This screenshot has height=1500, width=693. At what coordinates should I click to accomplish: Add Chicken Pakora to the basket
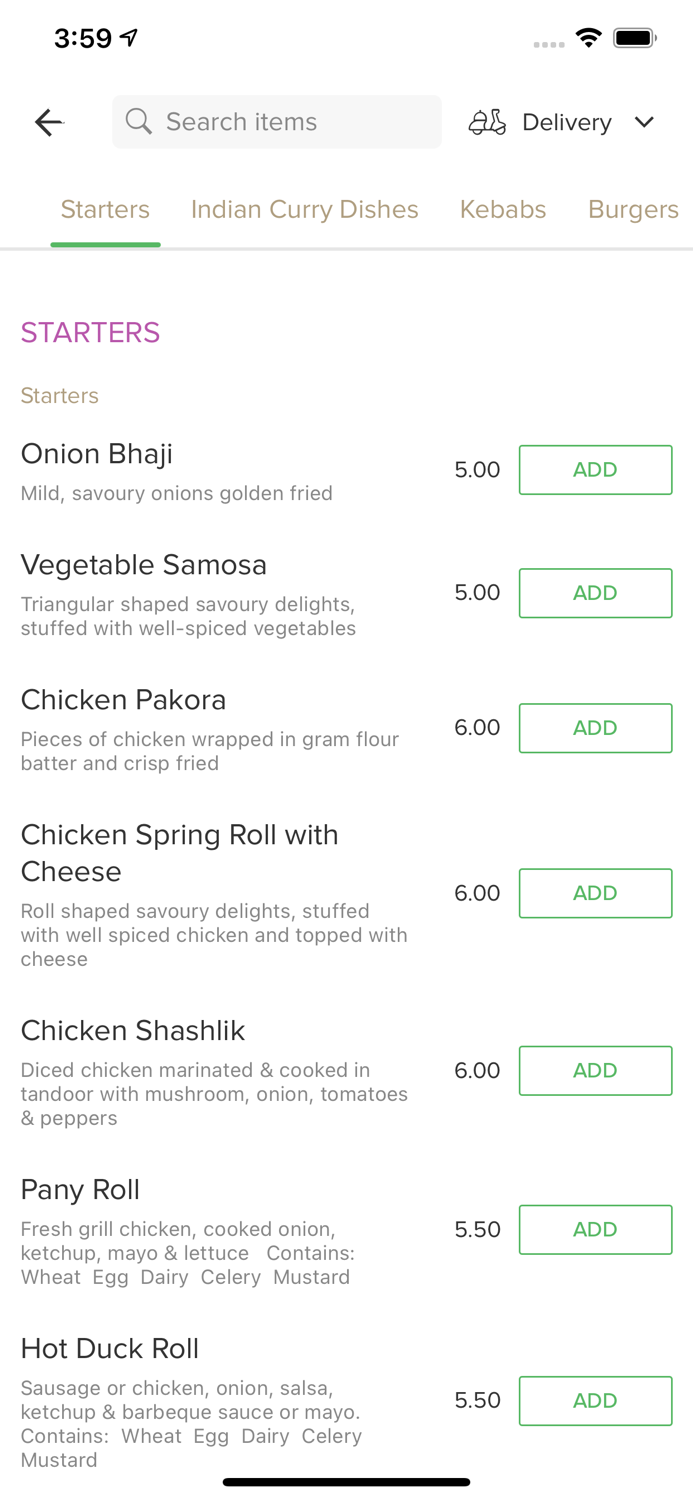595,728
